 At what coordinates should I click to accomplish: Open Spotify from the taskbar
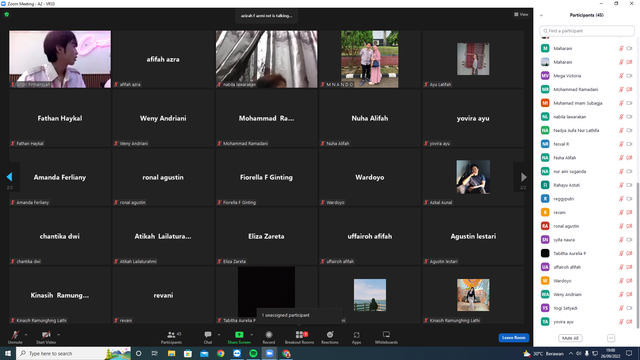tap(253, 353)
